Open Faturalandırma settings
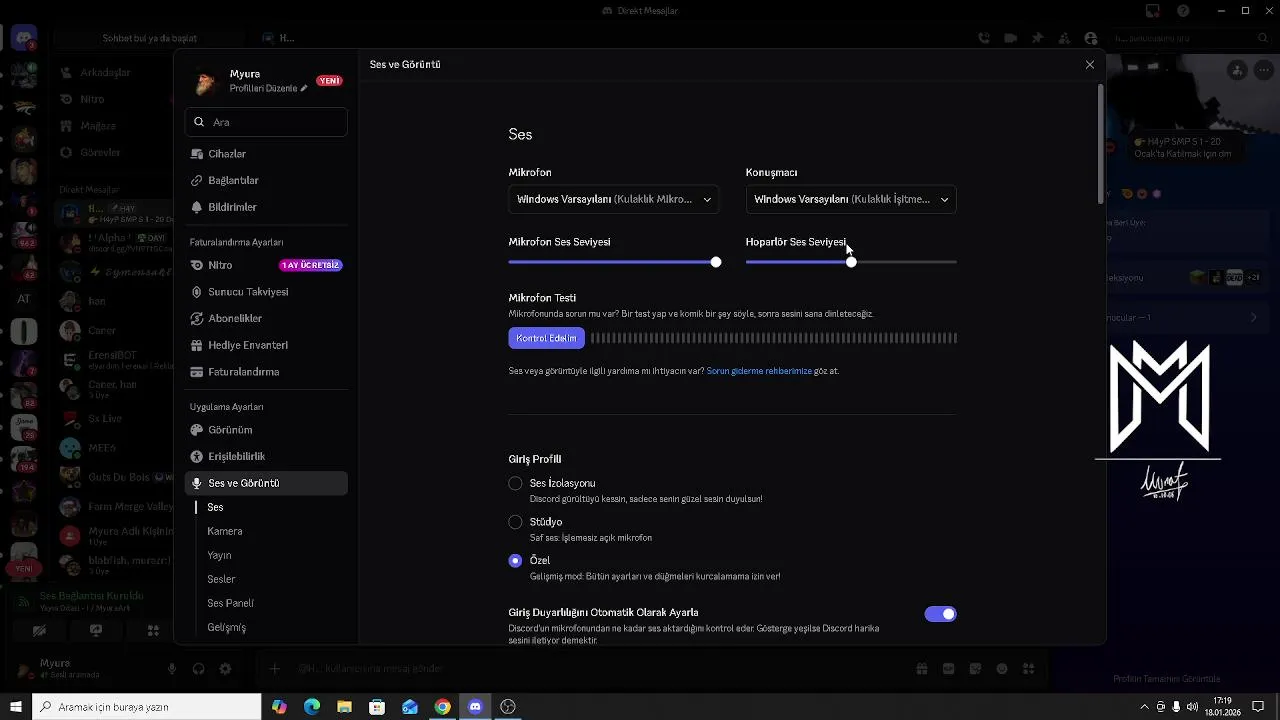1280x720 pixels. [266, 372]
